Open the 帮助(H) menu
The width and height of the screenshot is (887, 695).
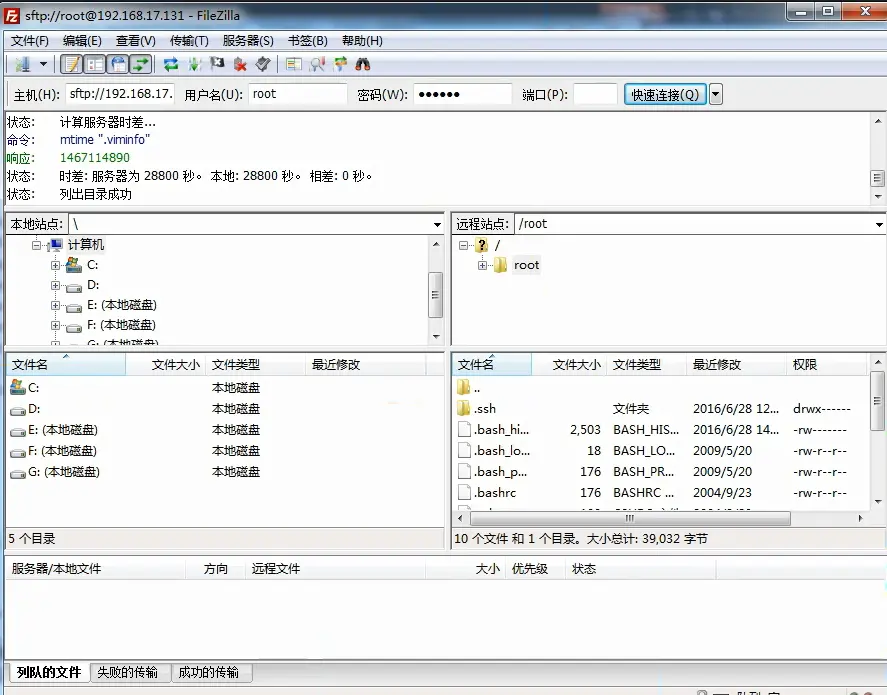(362, 41)
